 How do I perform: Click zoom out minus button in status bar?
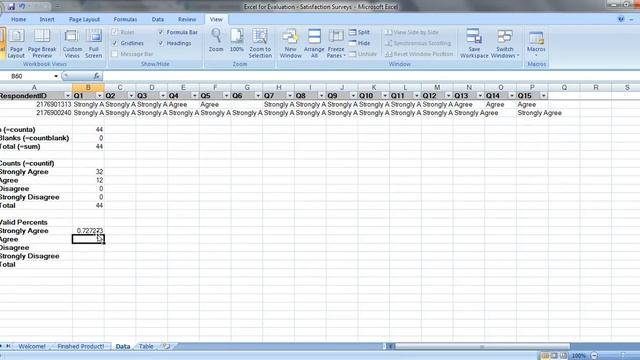click(x=594, y=356)
